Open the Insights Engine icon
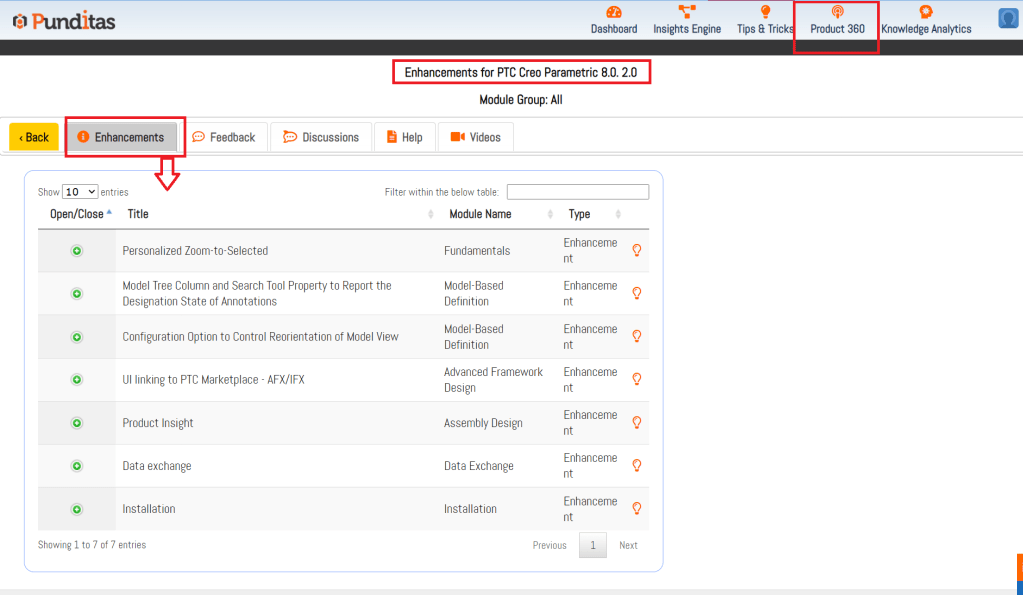 pyautogui.click(x=687, y=12)
